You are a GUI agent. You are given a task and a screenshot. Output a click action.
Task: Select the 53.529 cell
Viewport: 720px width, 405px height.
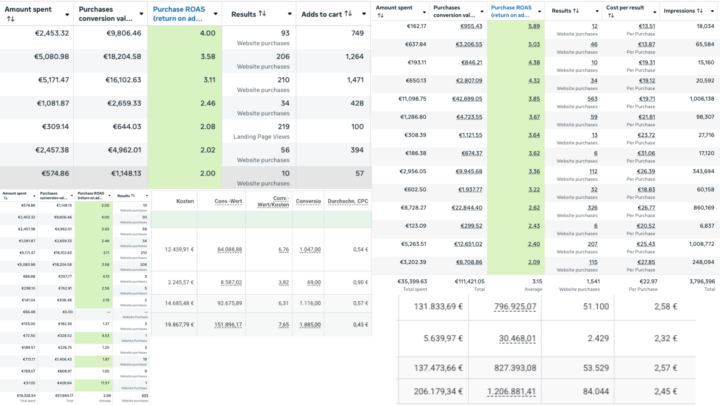point(596,368)
